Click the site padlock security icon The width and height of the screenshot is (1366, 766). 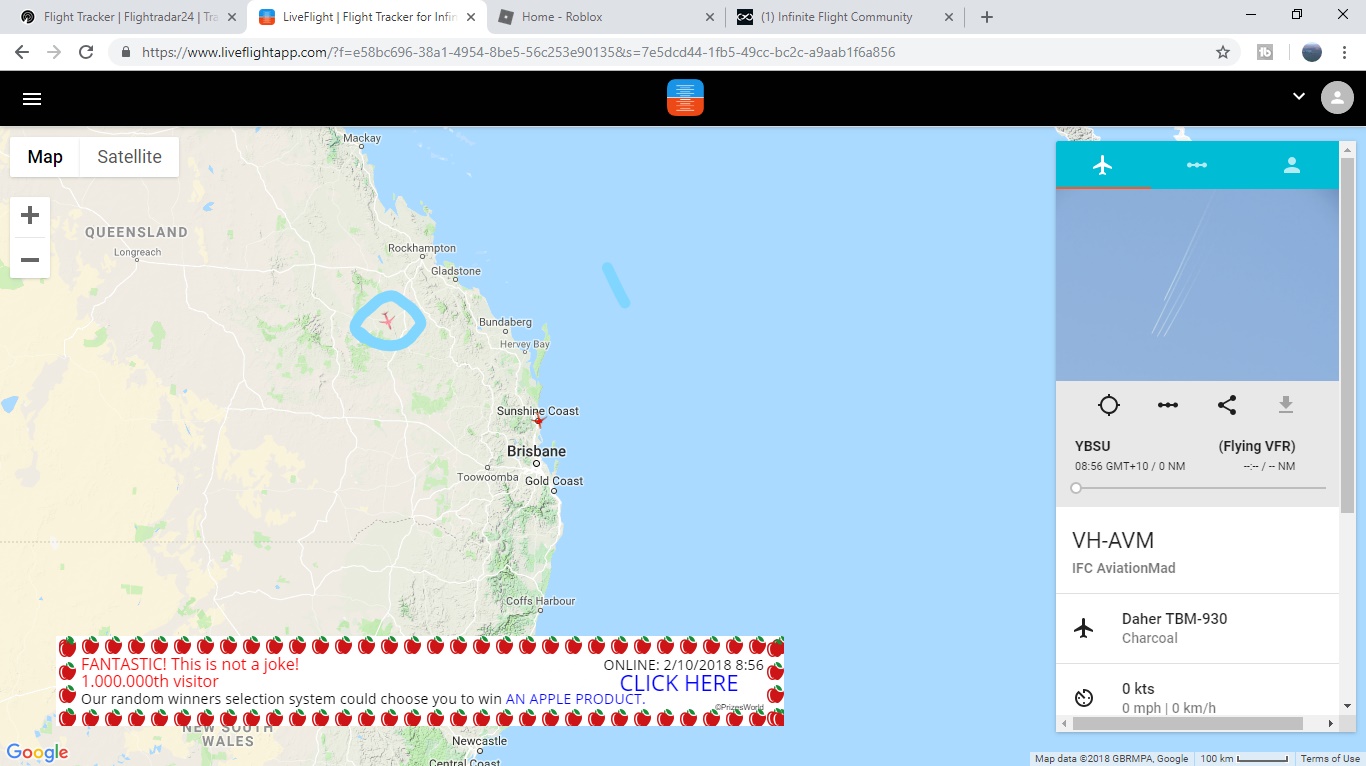pos(126,52)
